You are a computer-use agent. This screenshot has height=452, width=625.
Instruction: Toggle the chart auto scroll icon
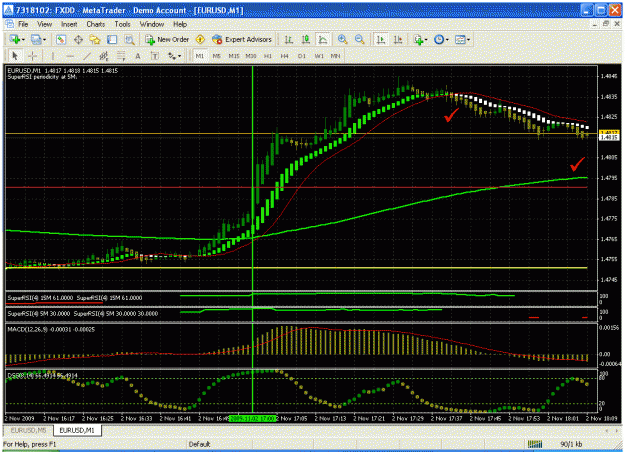click(381, 39)
